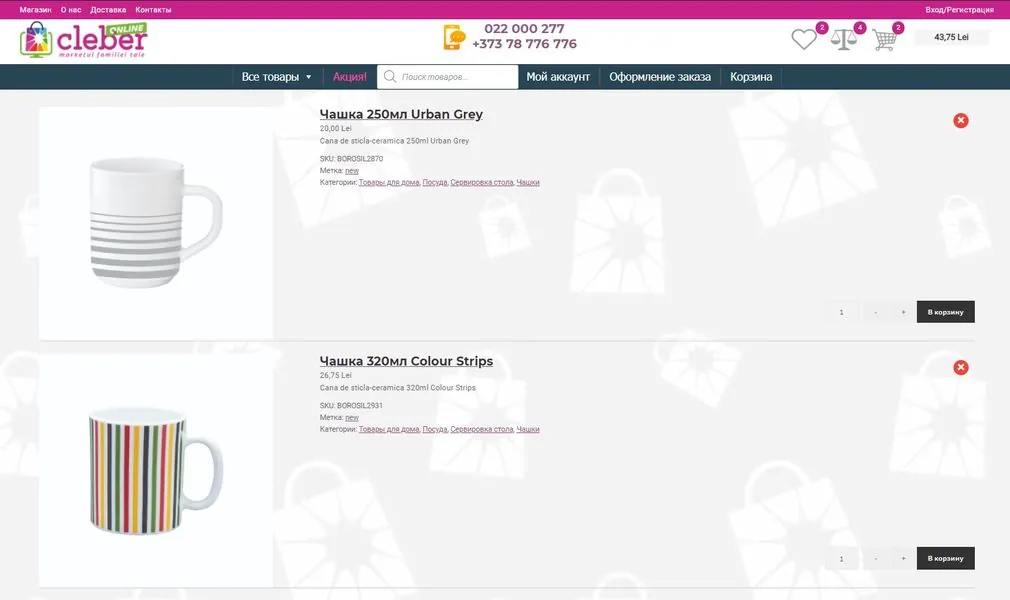This screenshot has height=600, width=1010.
Task: Open the compare scales icon
Action: pos(843,40)
